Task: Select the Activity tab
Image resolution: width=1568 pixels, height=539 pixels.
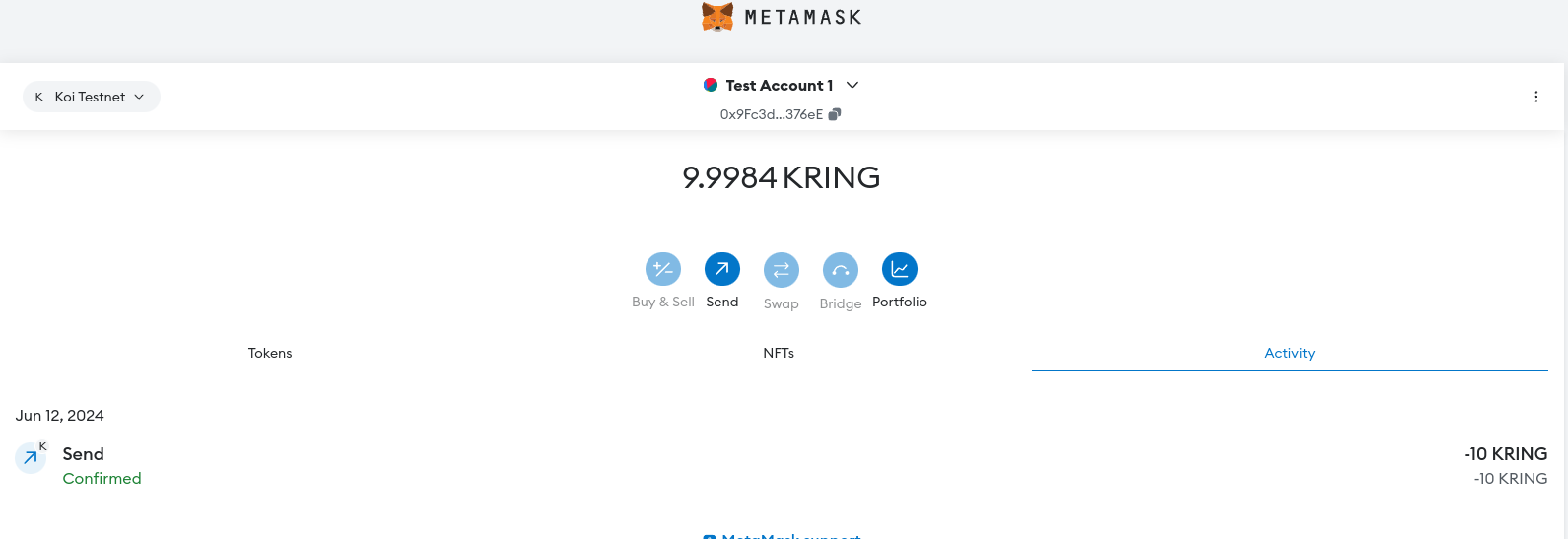Action: point(1289,353)
